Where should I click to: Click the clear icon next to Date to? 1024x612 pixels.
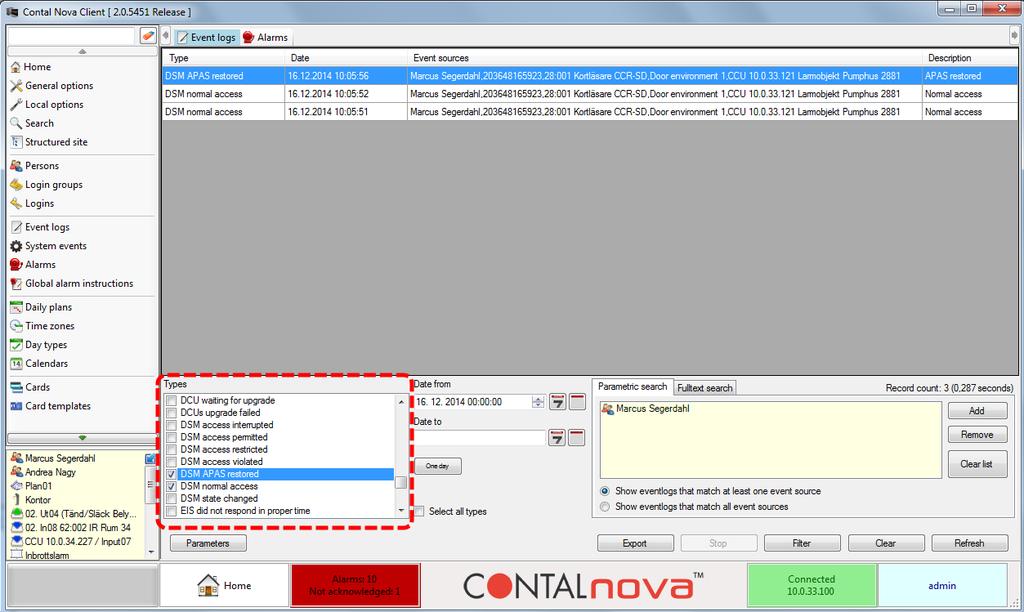(x=577, y=438)
